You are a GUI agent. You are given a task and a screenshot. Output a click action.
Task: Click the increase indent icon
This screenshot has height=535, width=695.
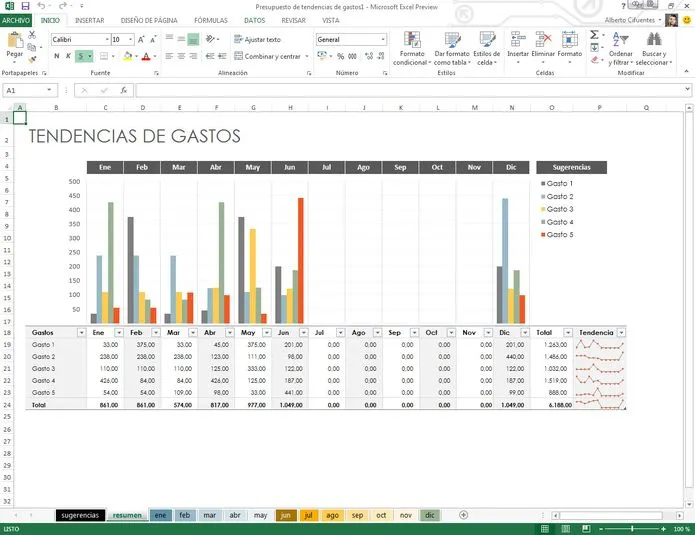point(222,56)
